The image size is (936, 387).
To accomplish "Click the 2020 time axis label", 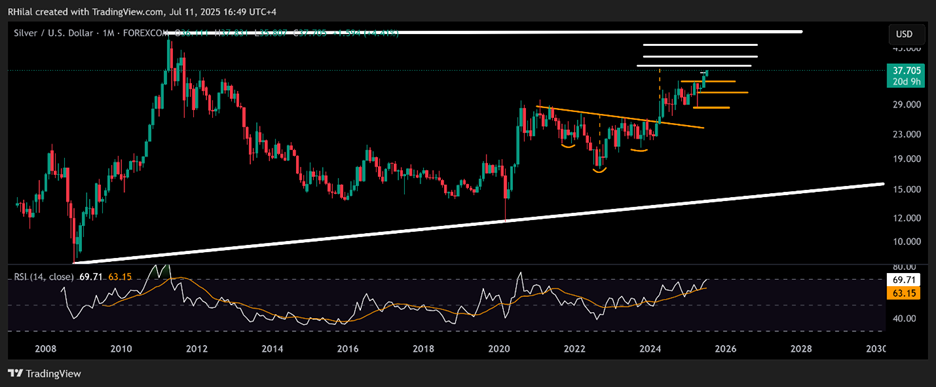I will tap(500, 348).
